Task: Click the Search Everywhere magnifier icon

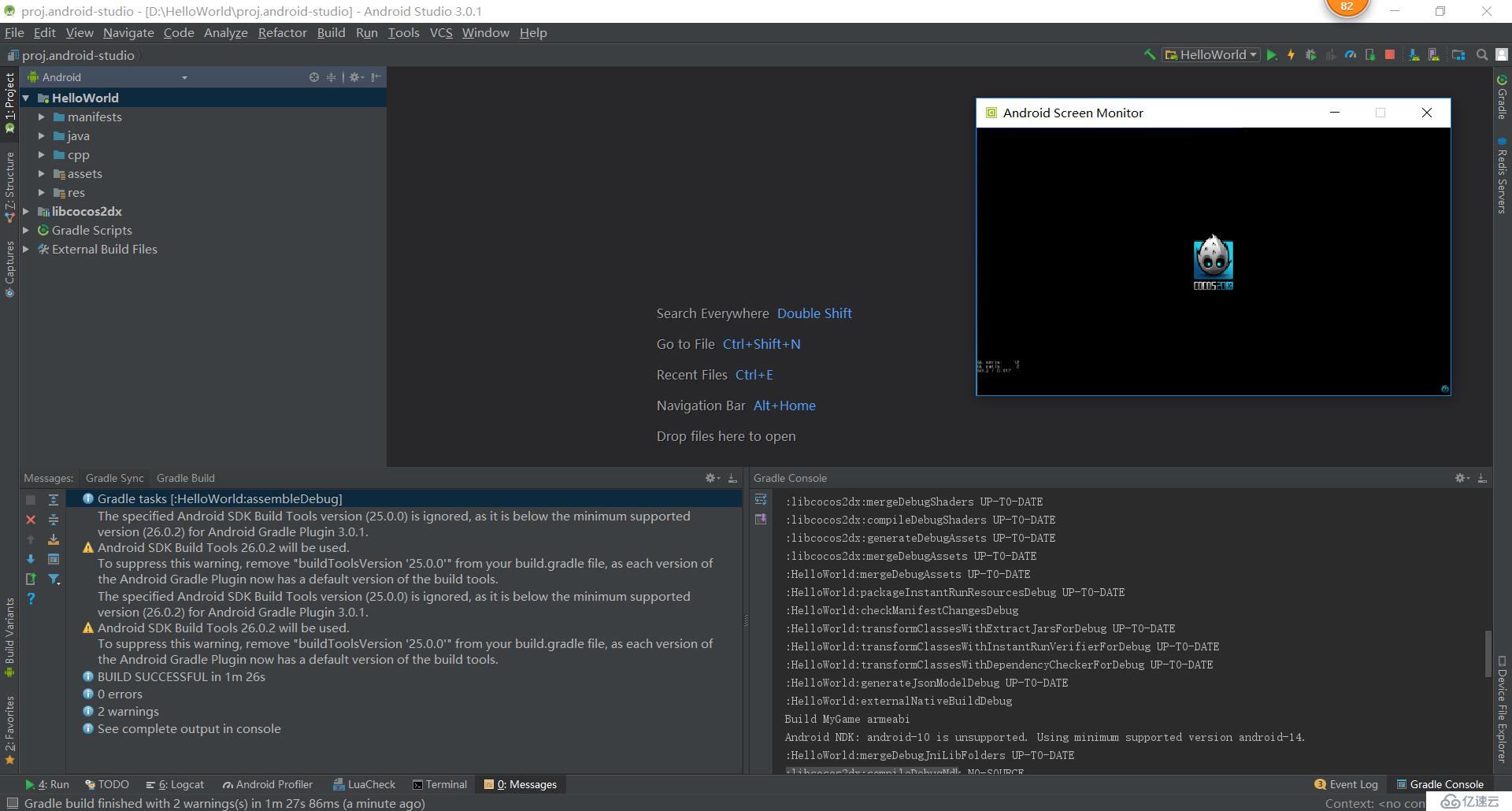Action: pos(1482,54)
